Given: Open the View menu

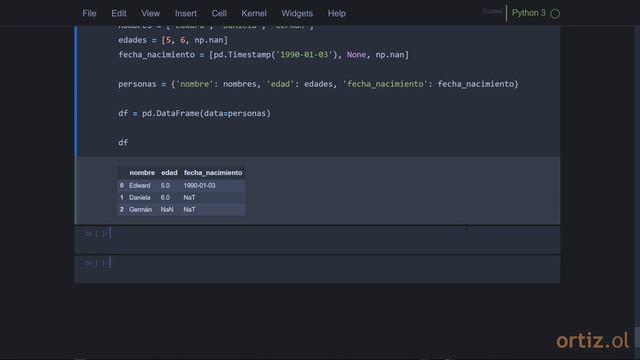Looking at the screenshot, I should 151,13.
